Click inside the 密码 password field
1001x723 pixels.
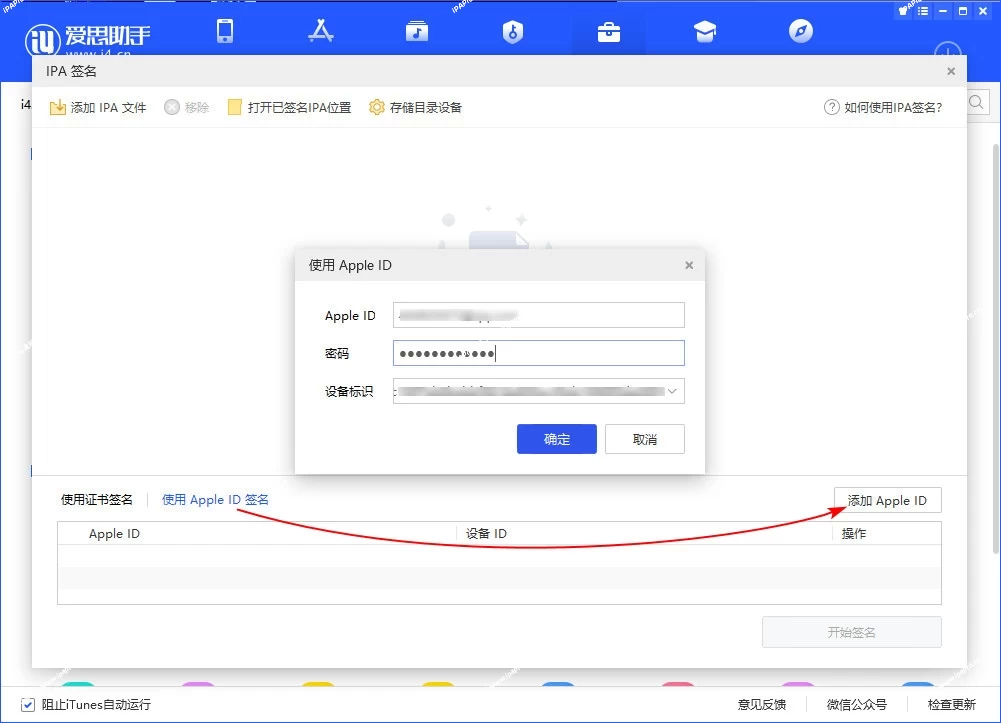[x=538, y=353]
